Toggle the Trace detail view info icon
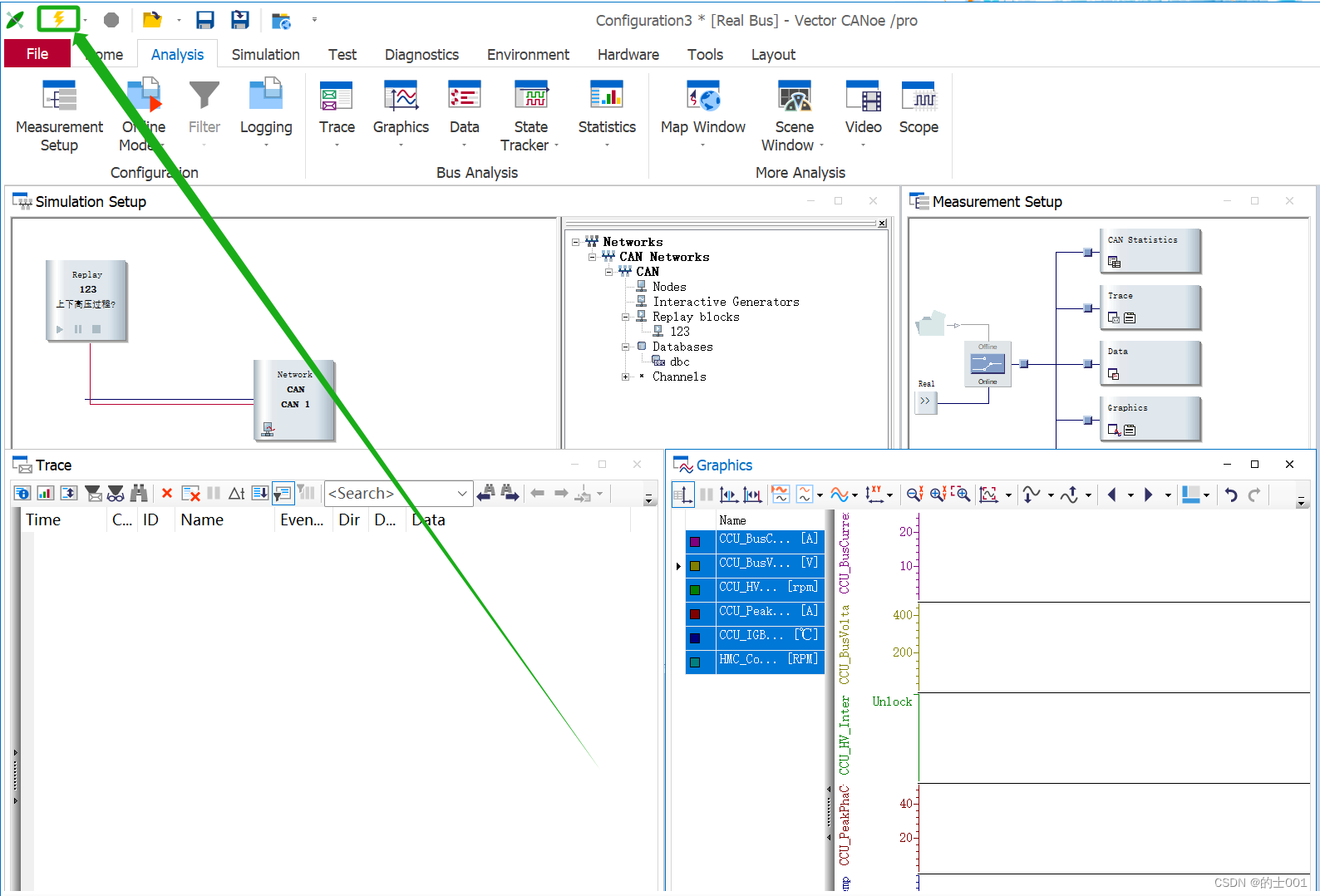The height and width of the screenshot is (896, 1320). 22,493
